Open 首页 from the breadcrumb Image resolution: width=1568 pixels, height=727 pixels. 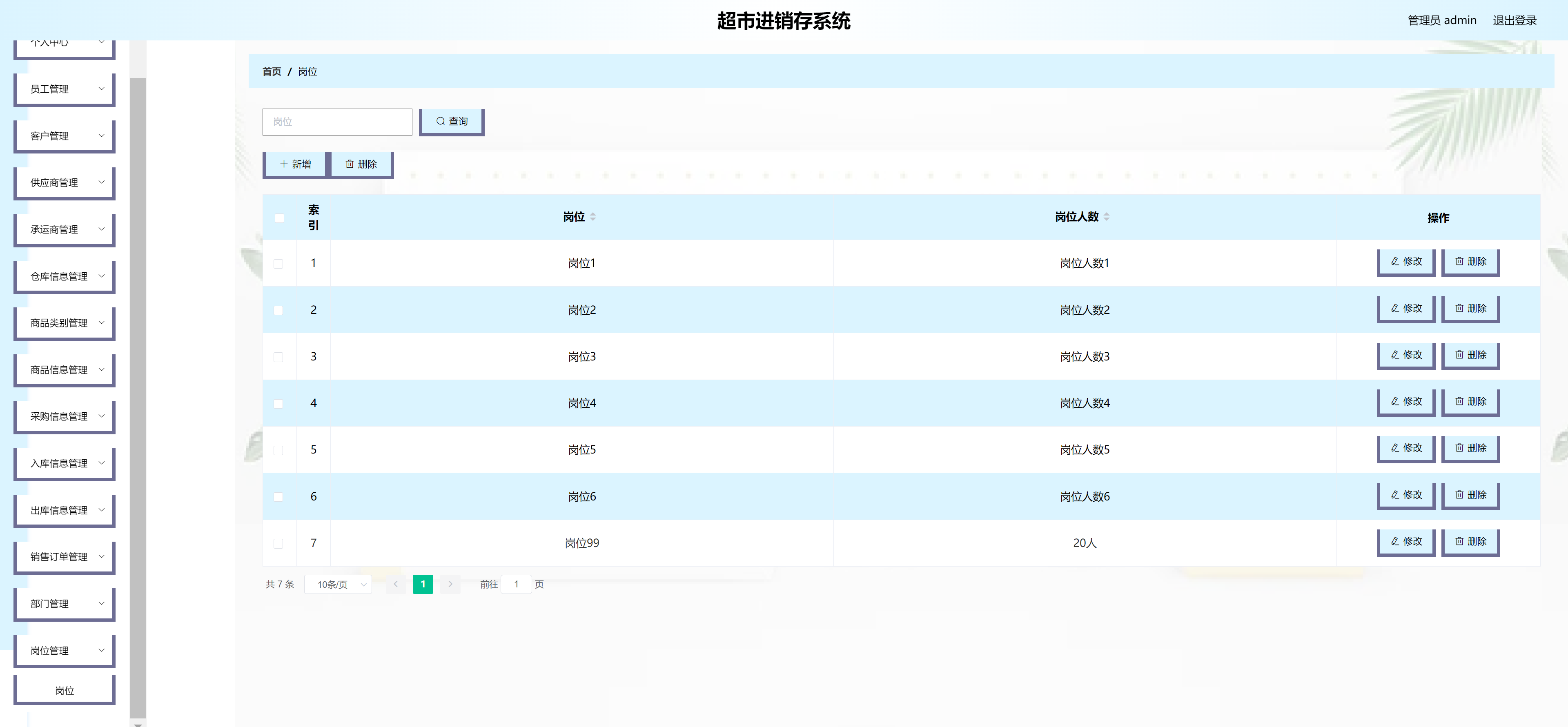point(272,71)
